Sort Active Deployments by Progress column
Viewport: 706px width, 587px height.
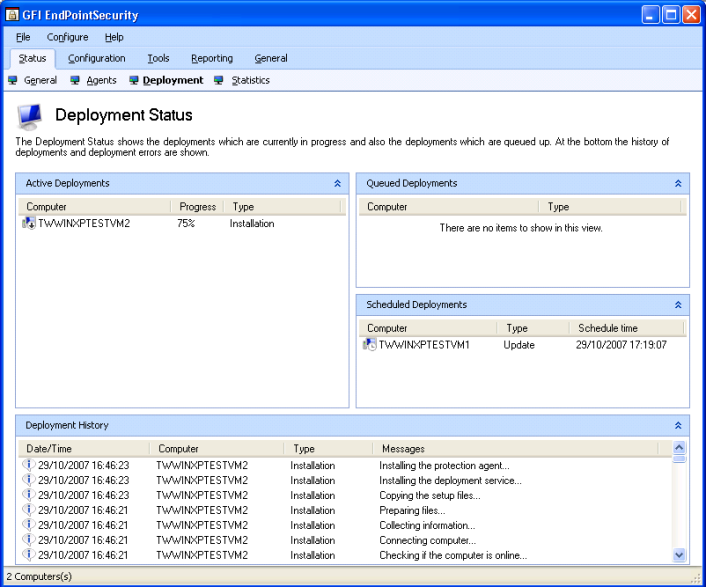tap(198, 207)
